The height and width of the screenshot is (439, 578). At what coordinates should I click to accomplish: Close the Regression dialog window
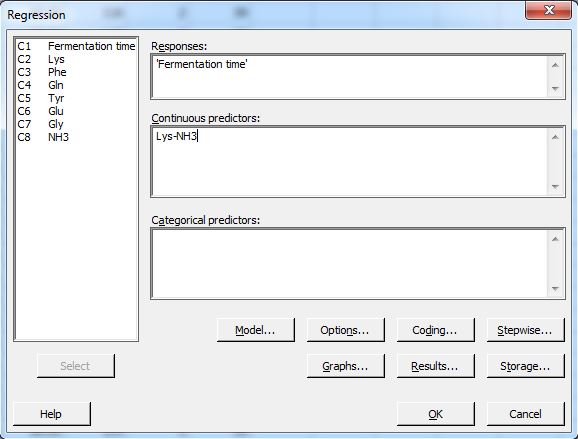pos(549,10)
